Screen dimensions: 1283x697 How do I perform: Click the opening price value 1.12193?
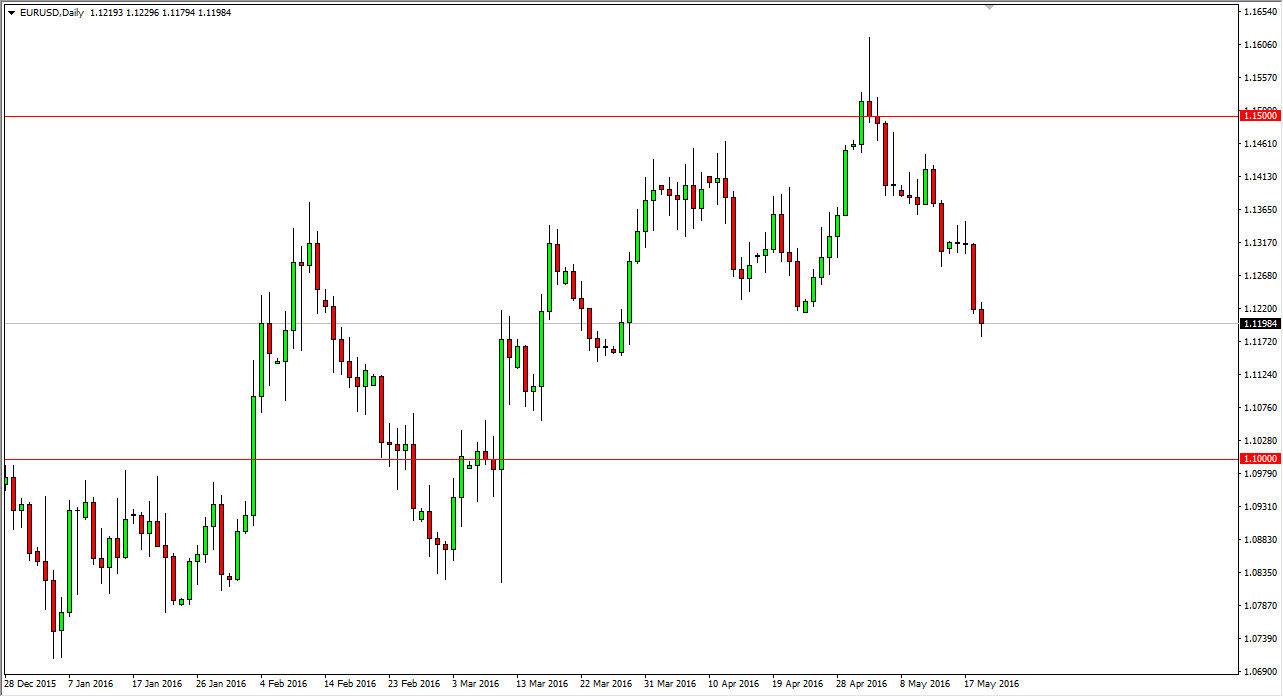[x=107, y=13]
